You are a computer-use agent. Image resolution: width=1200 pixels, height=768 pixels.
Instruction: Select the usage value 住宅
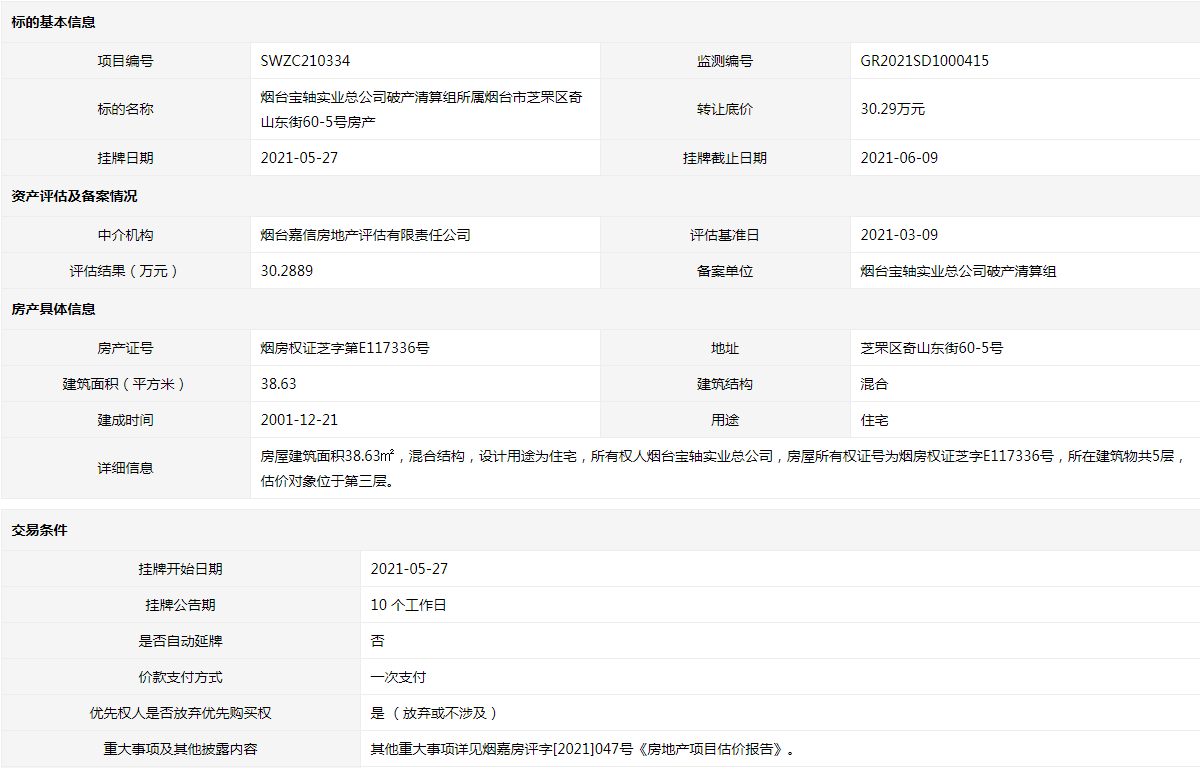875,420
